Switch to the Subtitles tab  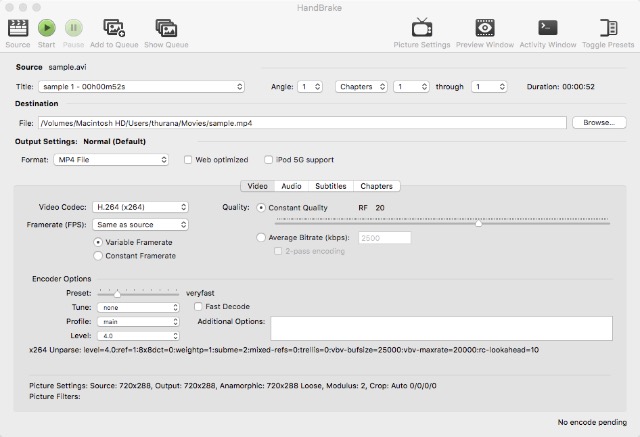(x=330, y=186)
